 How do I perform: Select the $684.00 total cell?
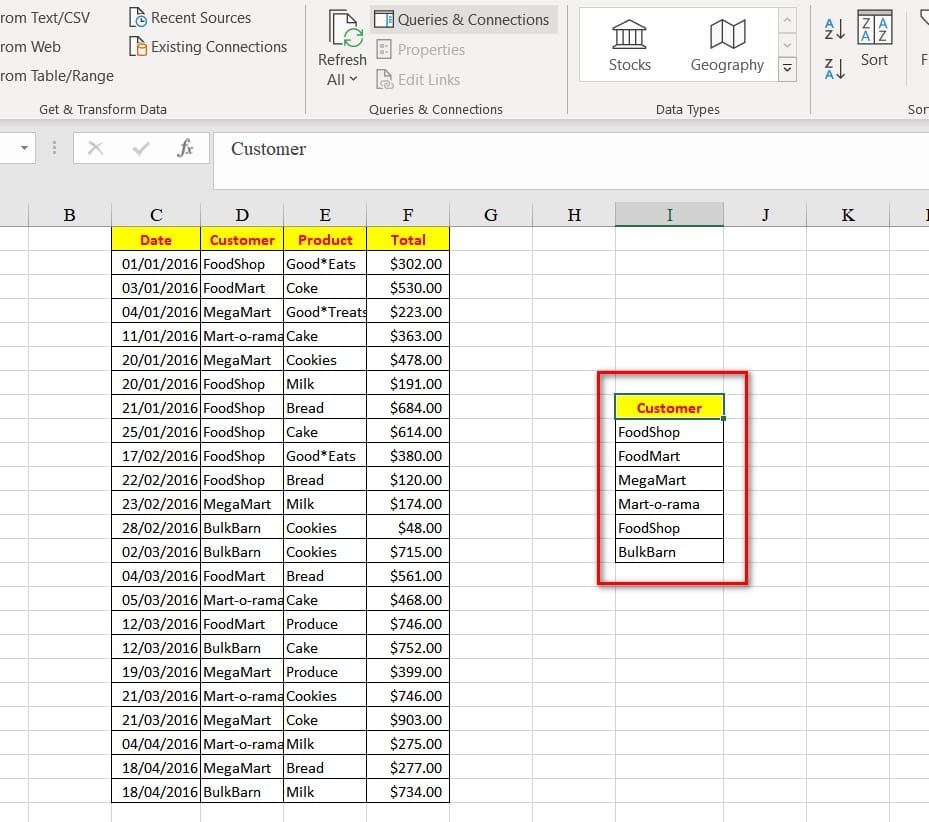(x=408, y=408)
